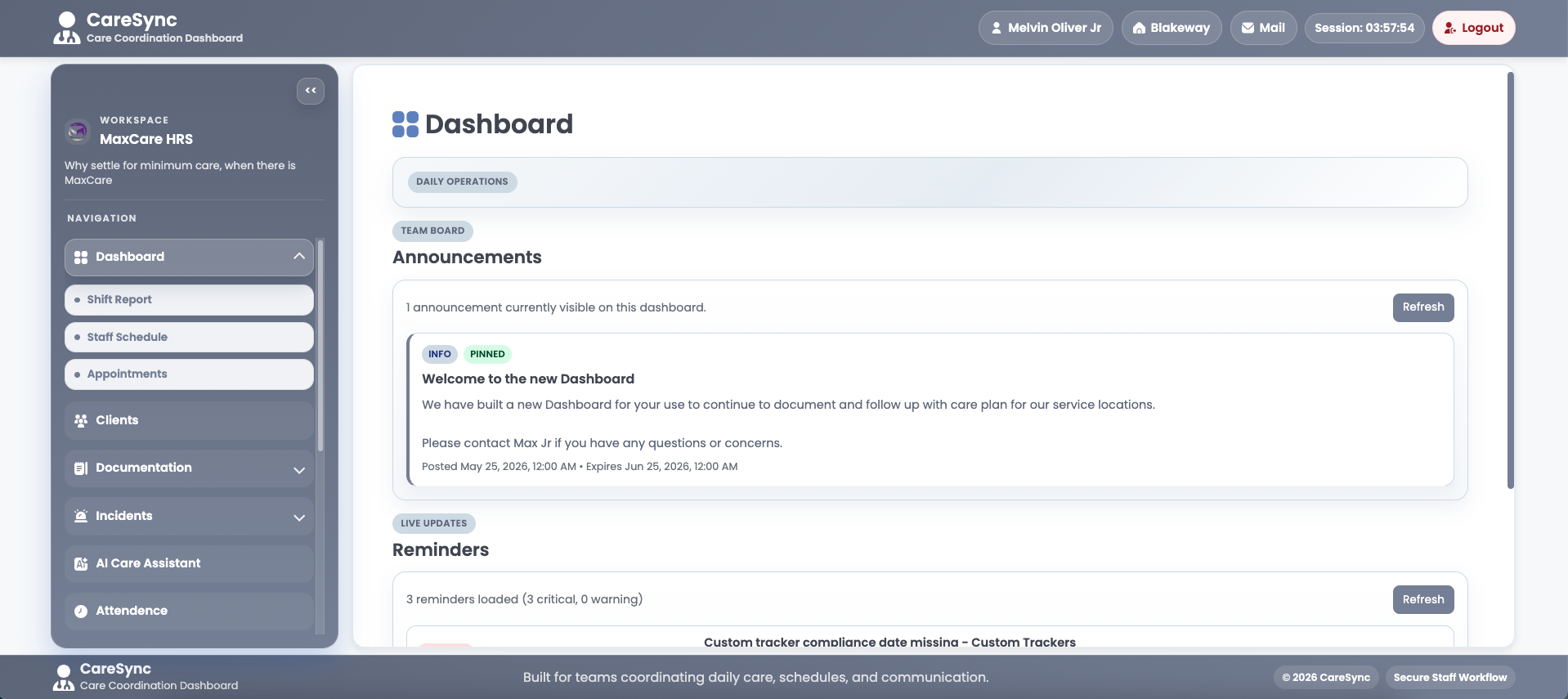Click the logout person icon

(1449, 28)
